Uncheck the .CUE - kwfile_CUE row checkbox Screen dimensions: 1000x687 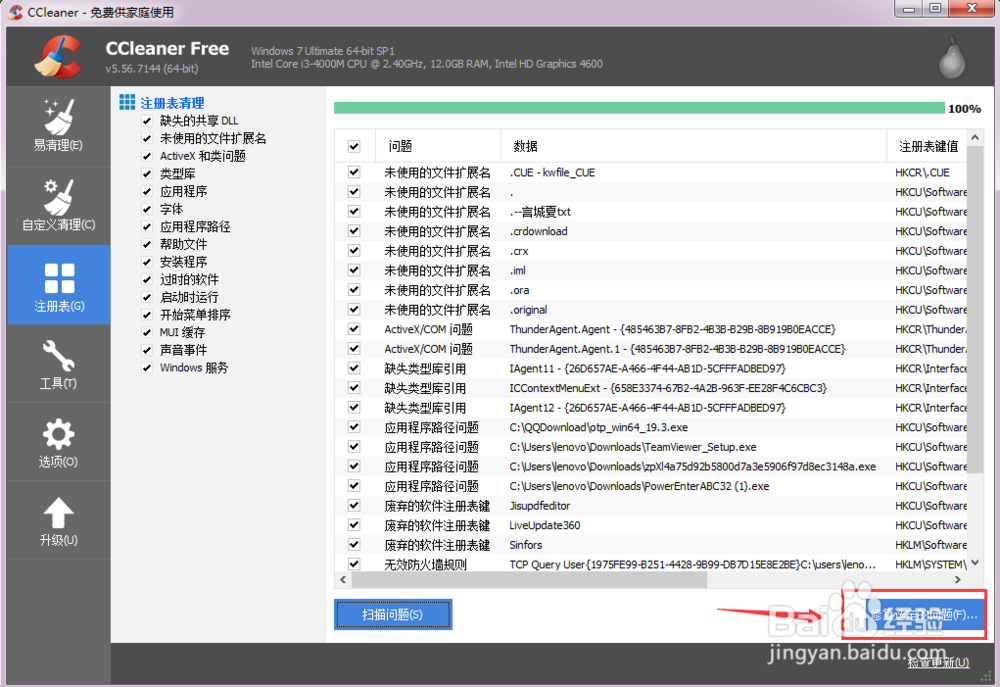[354, 172]
